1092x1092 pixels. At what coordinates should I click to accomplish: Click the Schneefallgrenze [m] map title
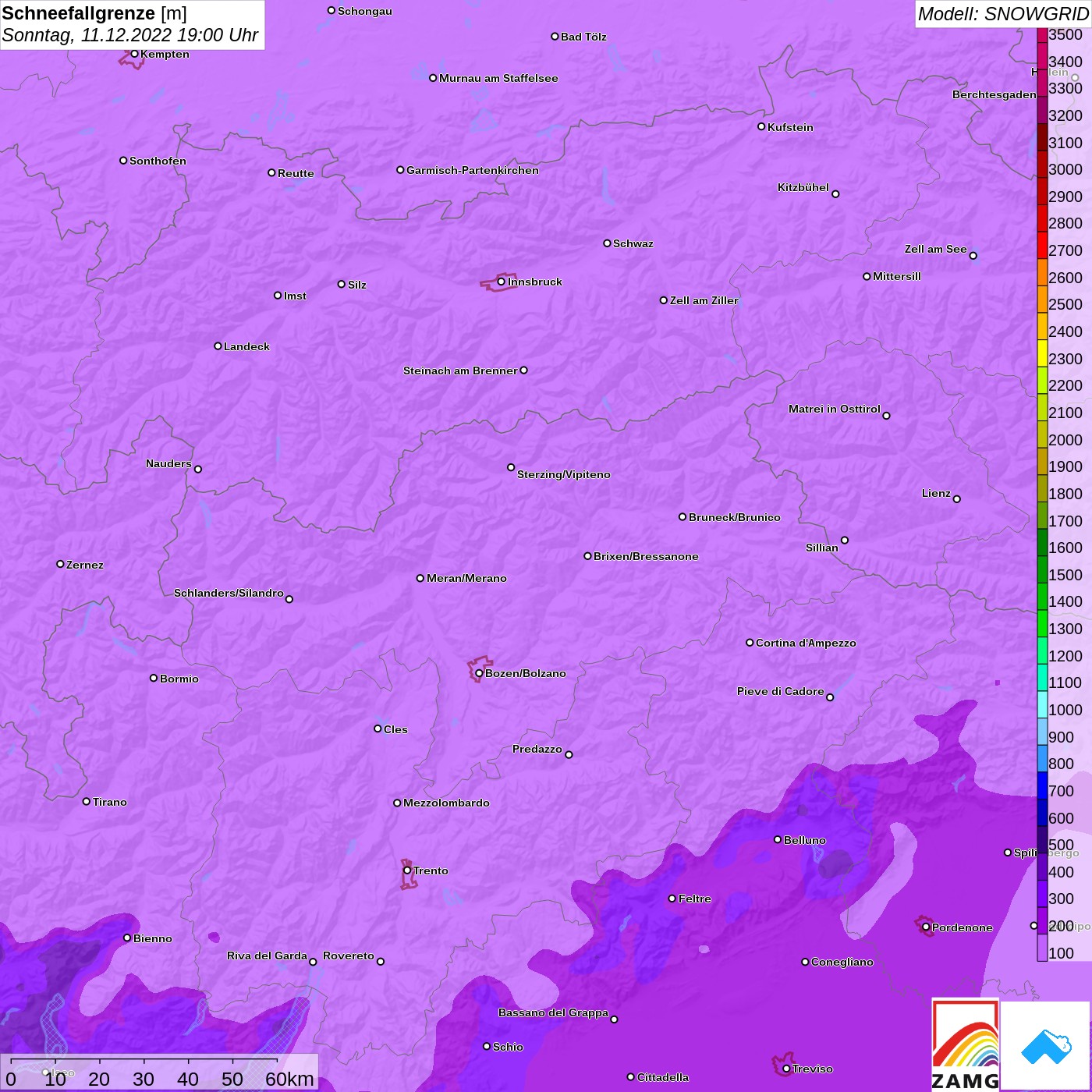click(94, 13)
